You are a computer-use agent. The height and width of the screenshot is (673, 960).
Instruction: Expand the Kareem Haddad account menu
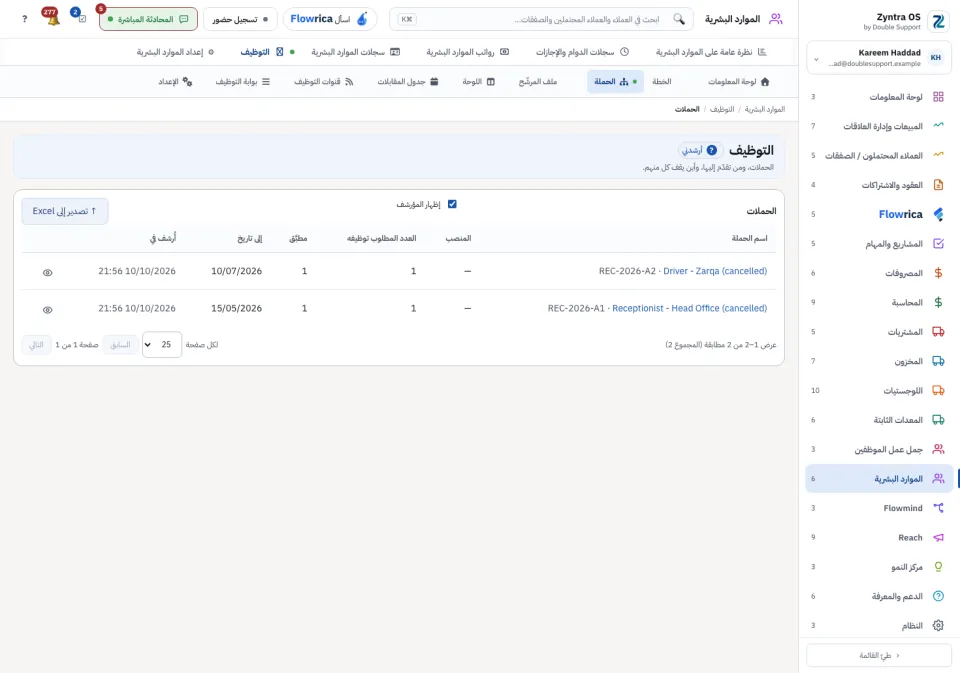pyautogui.click(x=879, y=58)
